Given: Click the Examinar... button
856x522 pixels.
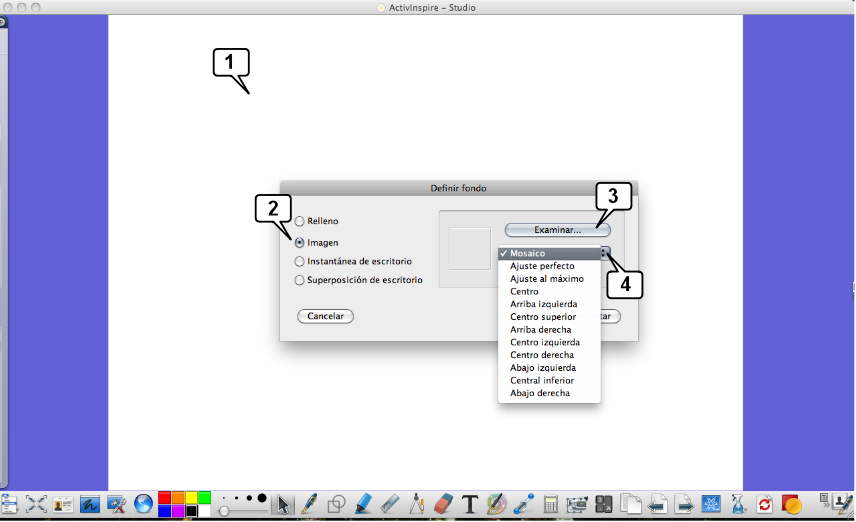Looking at the screenshot, I should [x=557, y=230].
